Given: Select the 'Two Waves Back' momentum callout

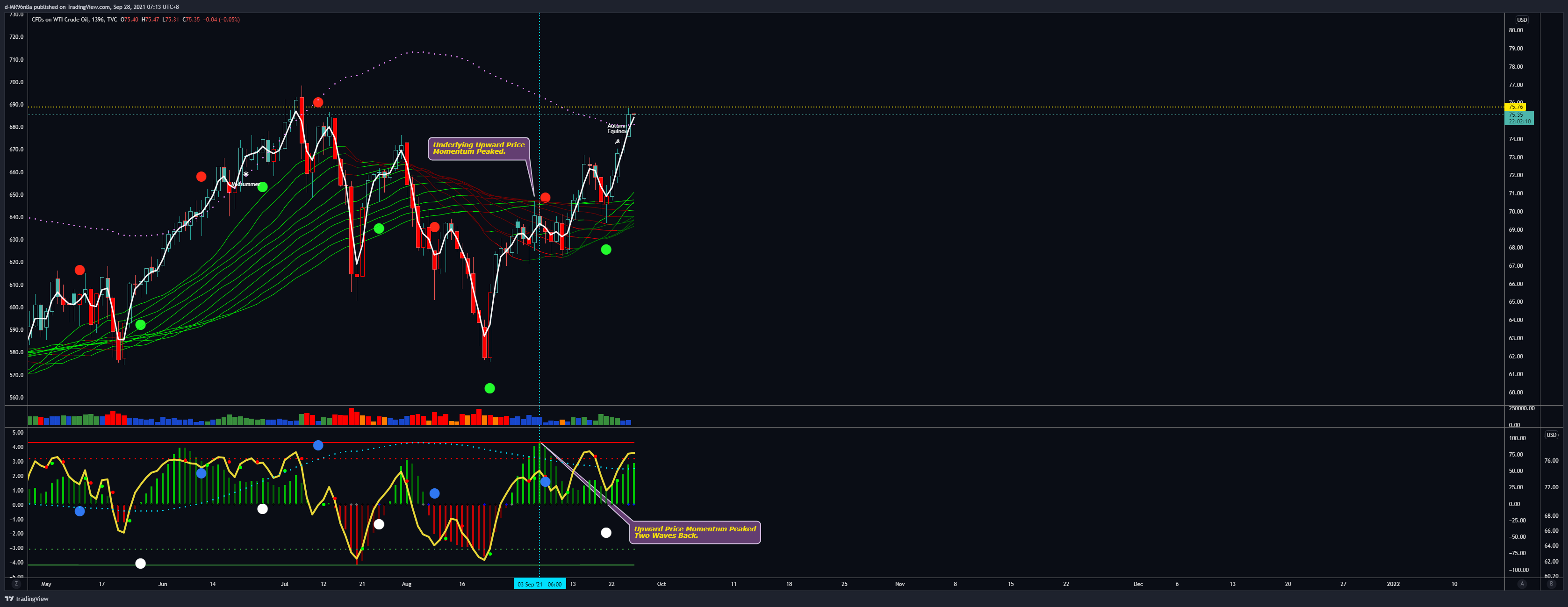Looking at the screenshot, I should tap(695, 532).
